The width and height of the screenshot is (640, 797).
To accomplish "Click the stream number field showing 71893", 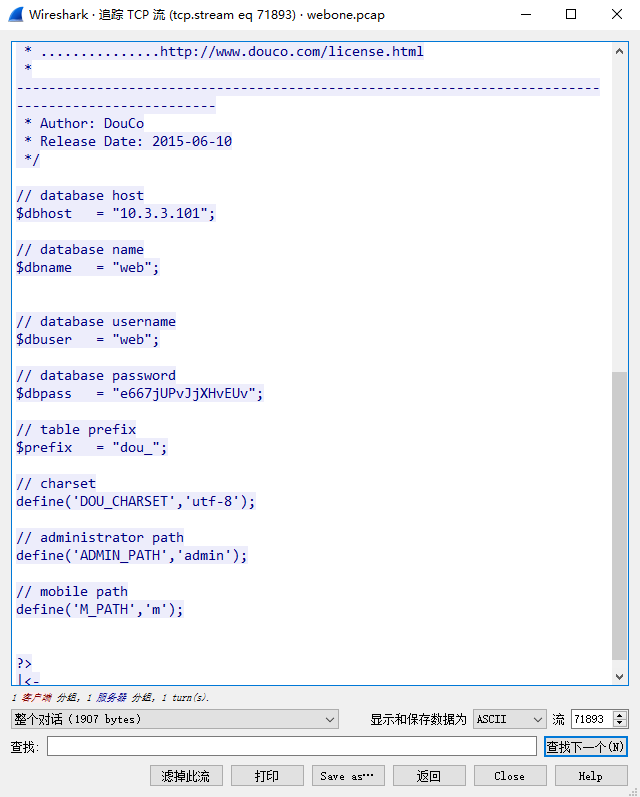I will click(592, 719).
